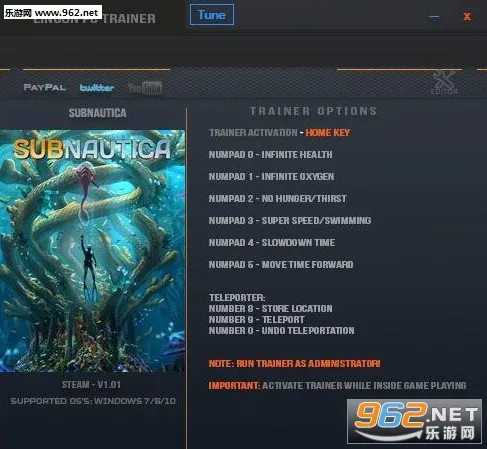Select Number 0 Undo Teleportation entry
The image size is (487, 449).
point(282,331)
